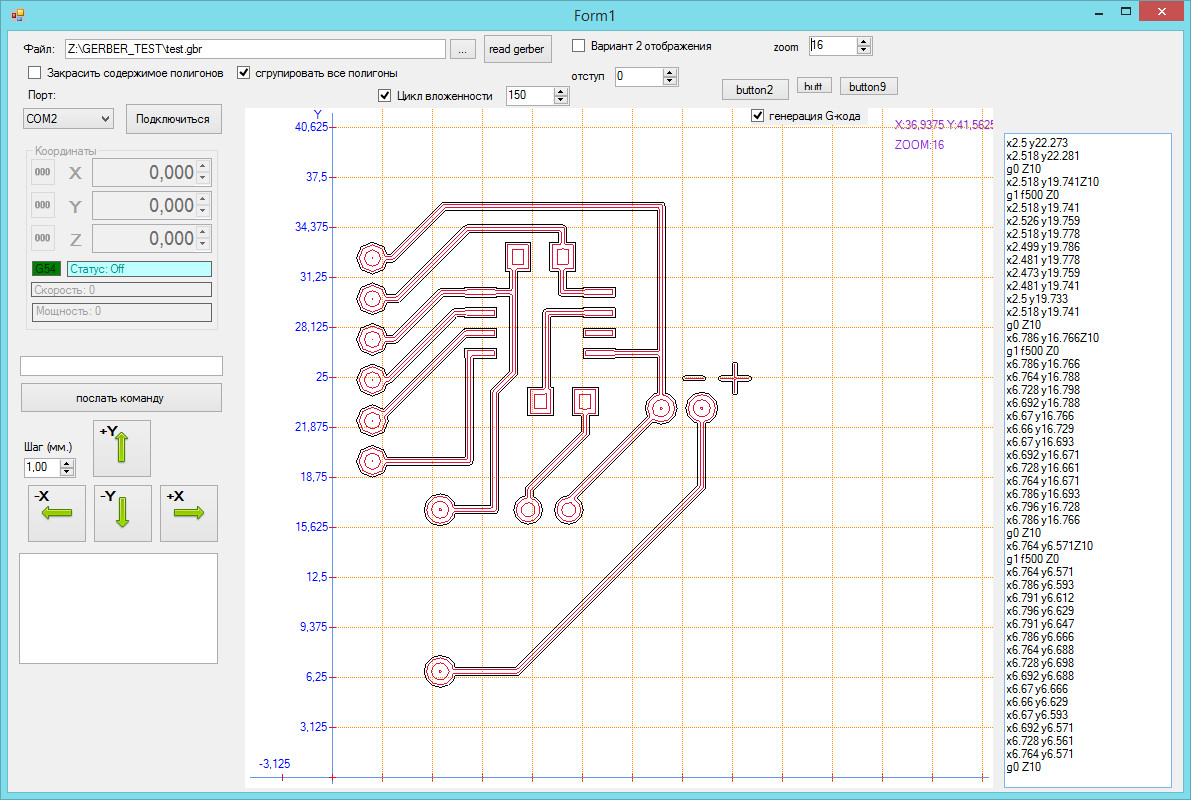Uncheck сгрупировать все полигоны checkbox
This screenshot has height=800, width=1191.
pos(243,73)
